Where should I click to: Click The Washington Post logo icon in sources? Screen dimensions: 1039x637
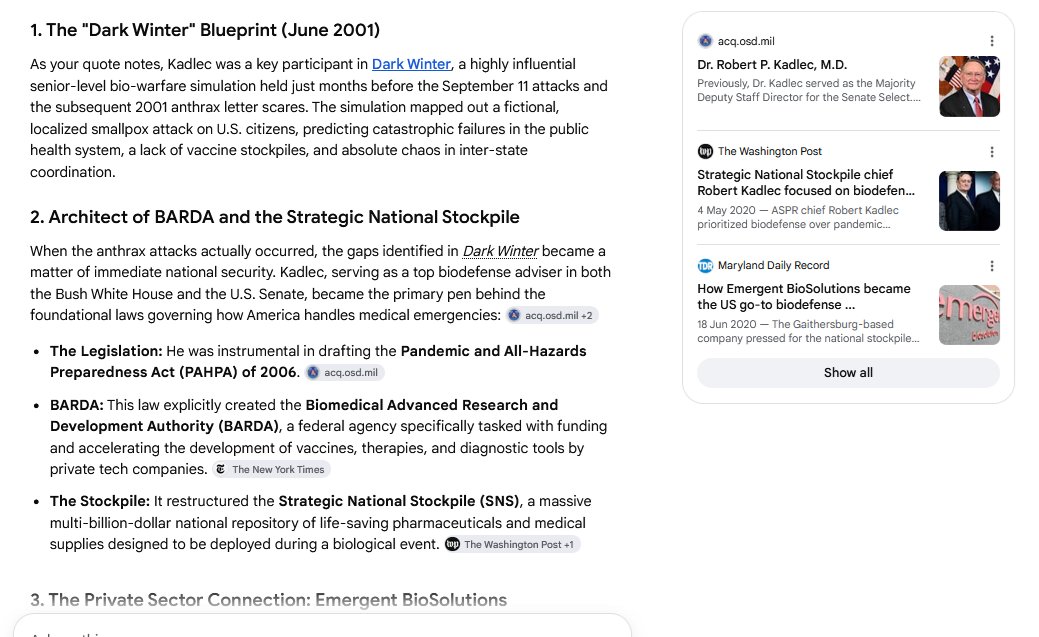(x=705, y=151)
